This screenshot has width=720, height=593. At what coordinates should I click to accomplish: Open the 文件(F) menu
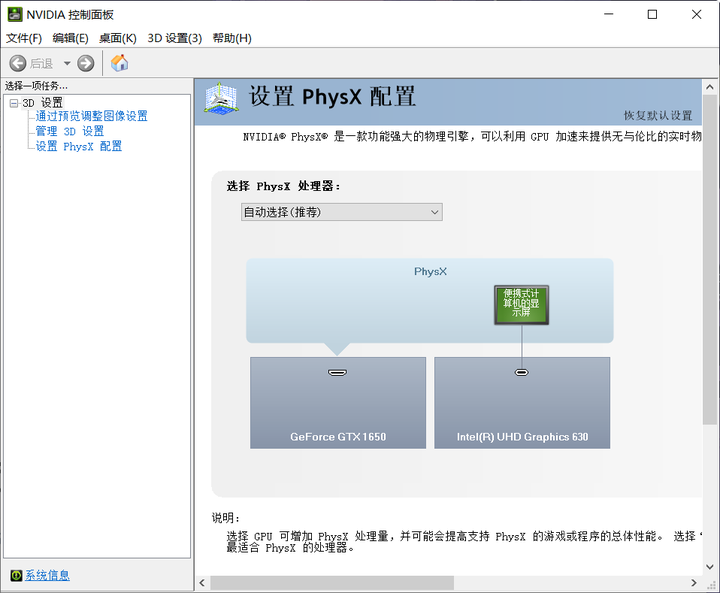tap(24, 38)
